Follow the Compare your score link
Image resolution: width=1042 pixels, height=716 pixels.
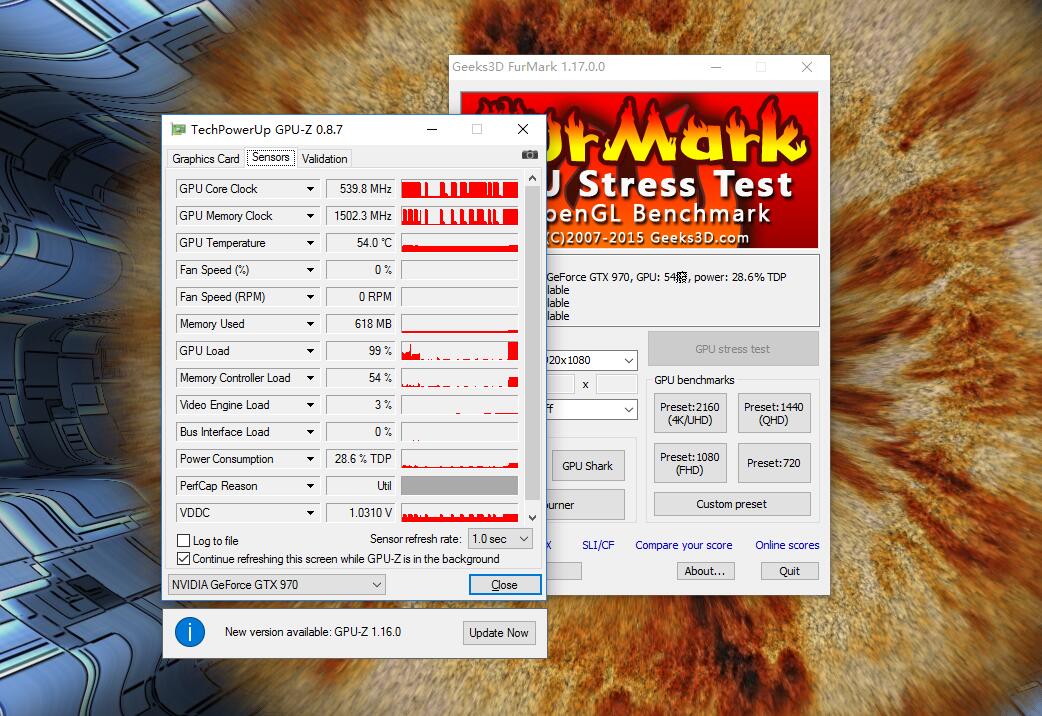(x=684, y=545)
